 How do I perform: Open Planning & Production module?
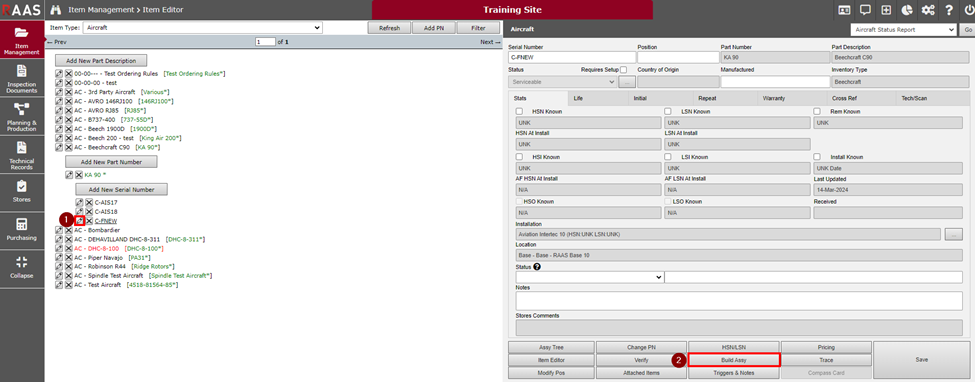pyautogui.click(x=22, y=116)
